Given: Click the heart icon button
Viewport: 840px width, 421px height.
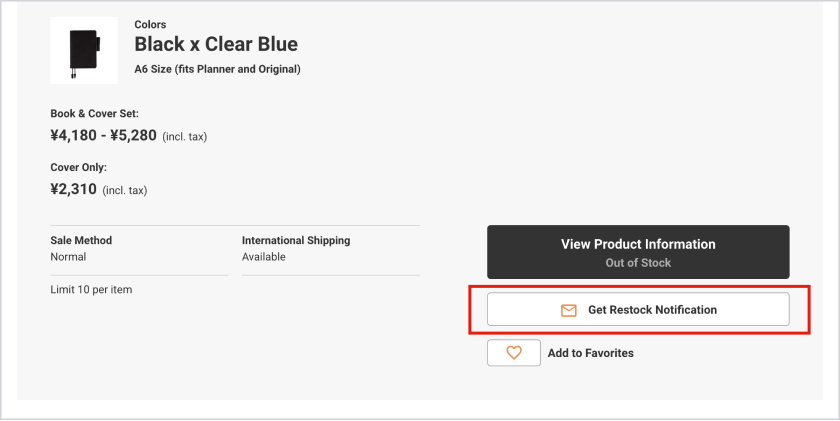Looking at the screenshot, I should click(514, 353).
